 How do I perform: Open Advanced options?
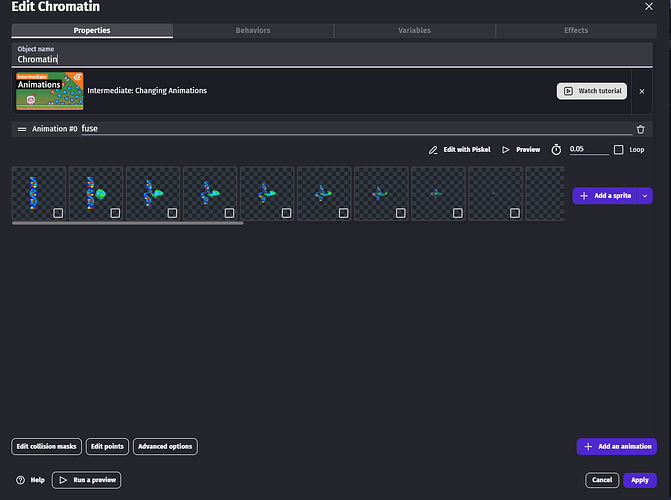pyautogui.click(x=165, y=447)
